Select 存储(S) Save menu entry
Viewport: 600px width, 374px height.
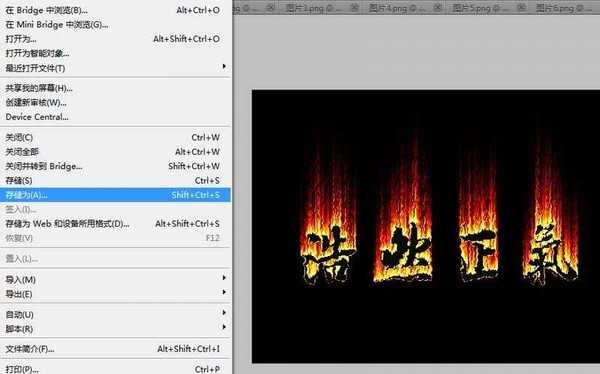[115, 181]
